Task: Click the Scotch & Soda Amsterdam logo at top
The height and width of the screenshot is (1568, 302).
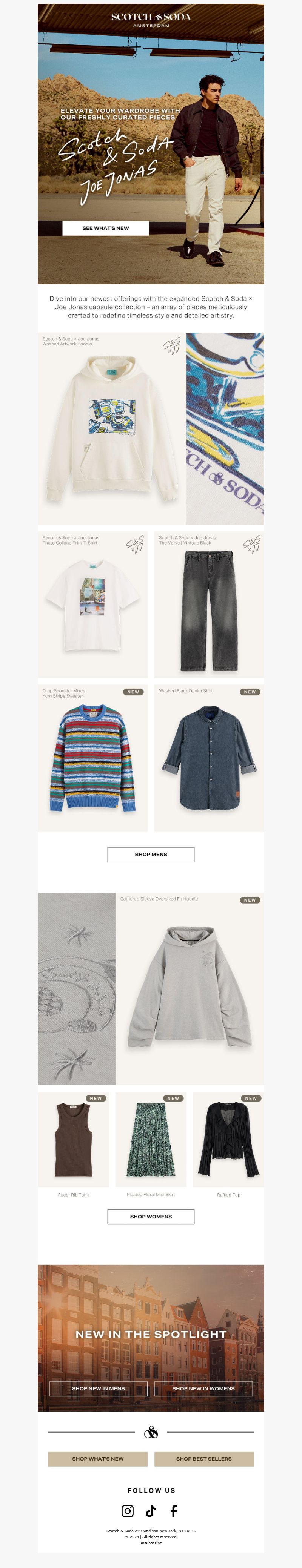Action: 151,20
